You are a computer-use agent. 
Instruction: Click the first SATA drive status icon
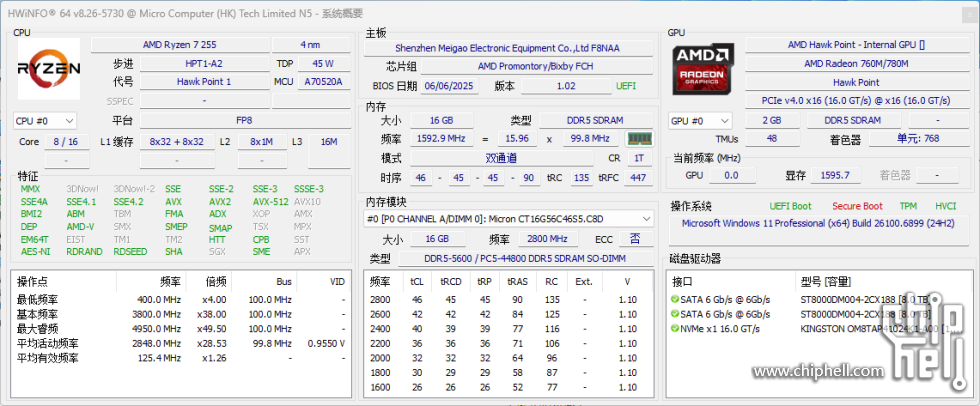[x=675, y=299]
